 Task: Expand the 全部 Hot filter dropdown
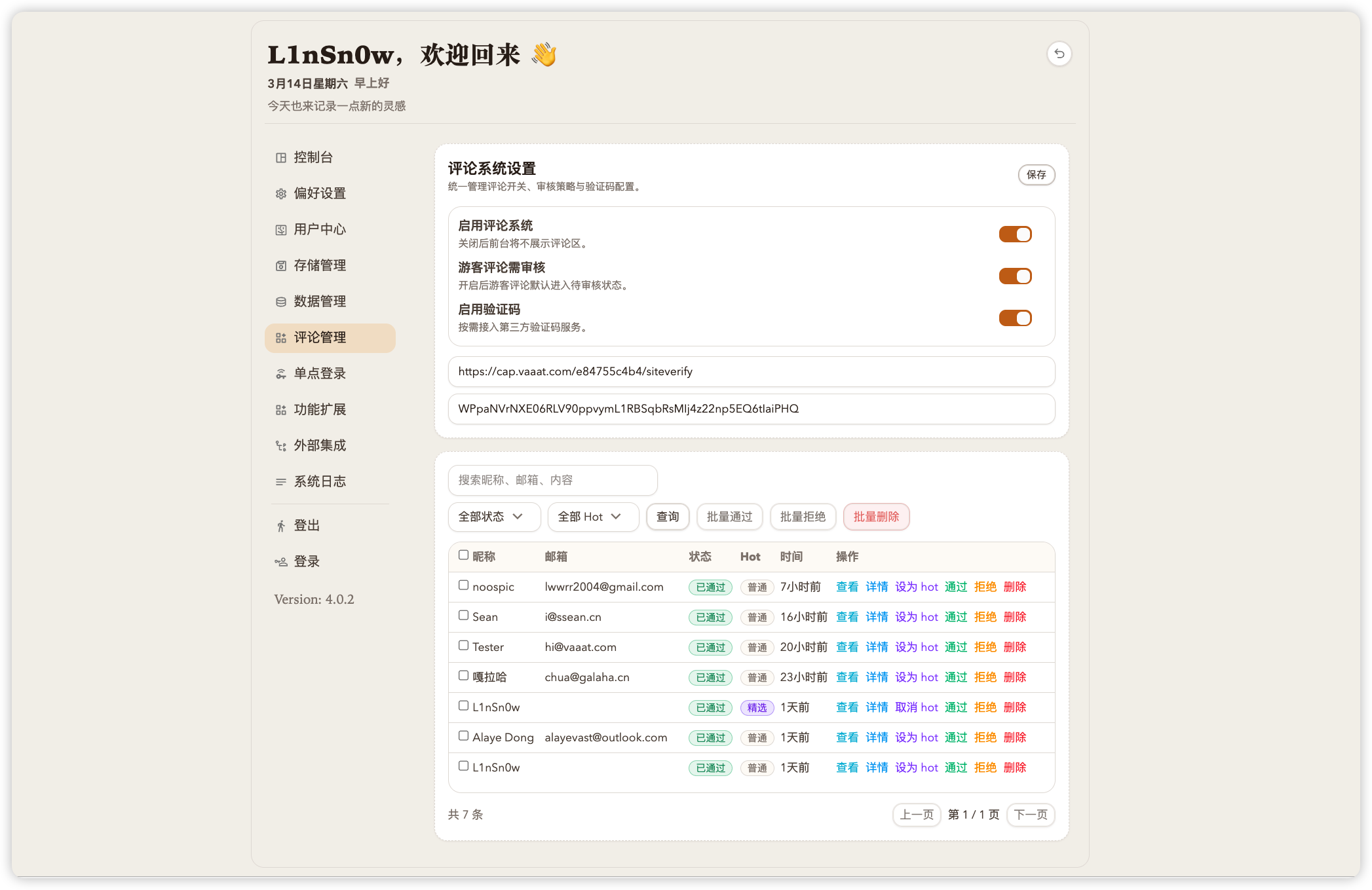click(592, 517)
